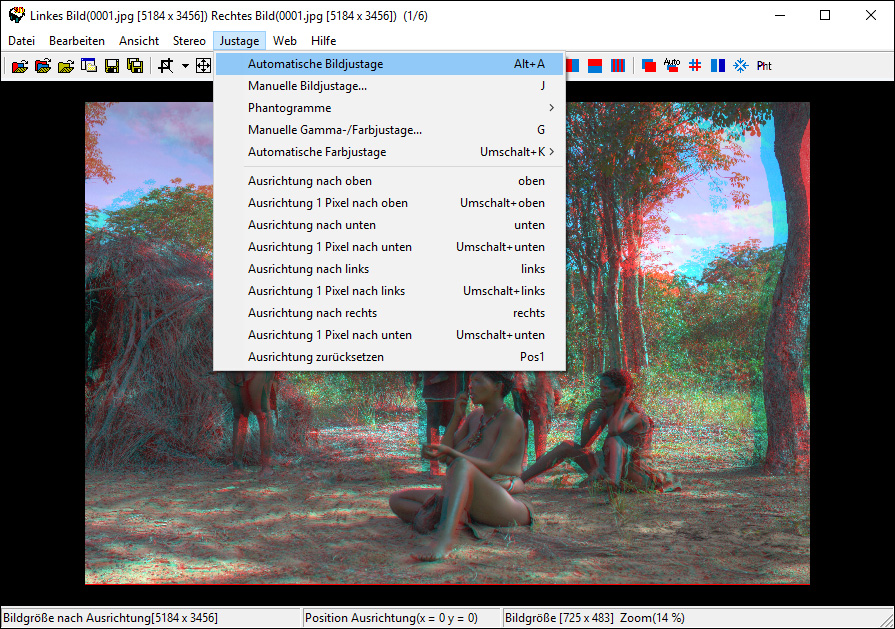
Task: Close the open Justage menu
Action: coord(239,41)
